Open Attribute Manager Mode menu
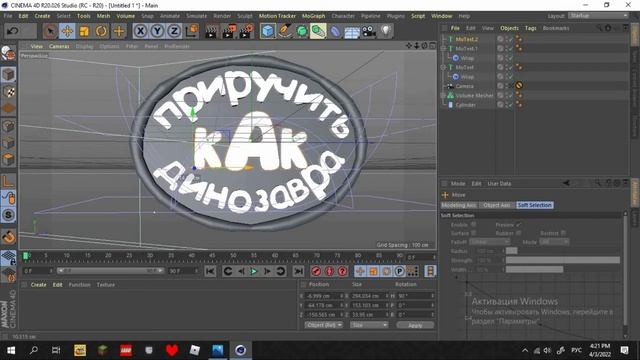 (x=458, y=184)
